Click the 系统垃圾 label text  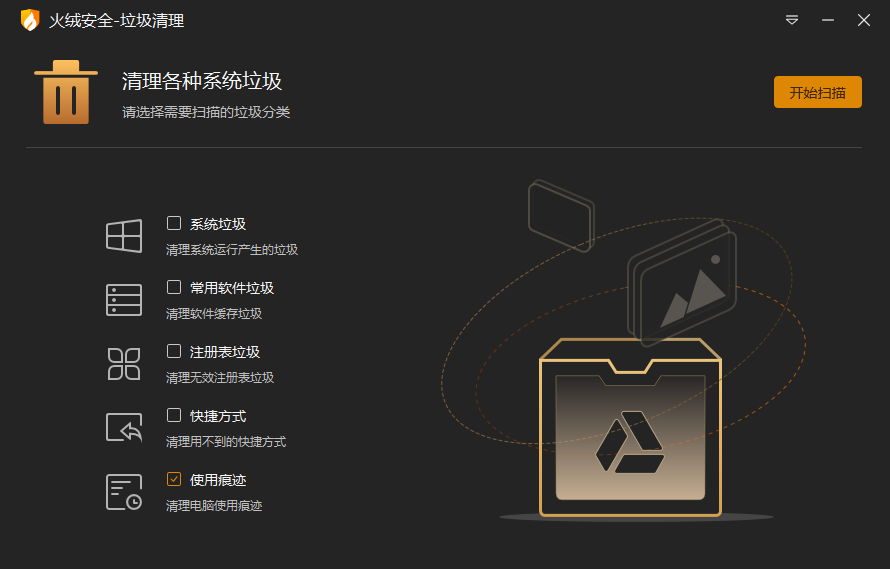[x=217, y=224]
